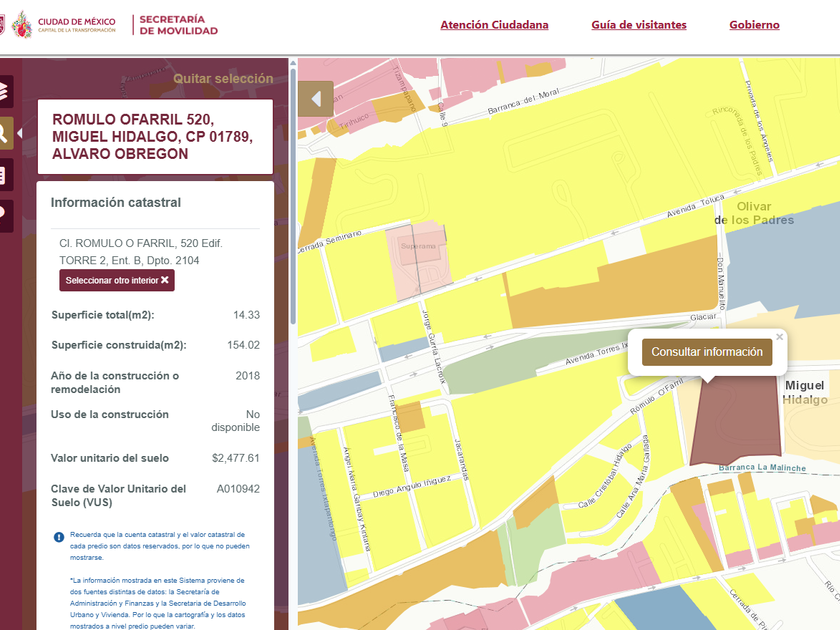Click Consultar información button

(x=707, y=352)
